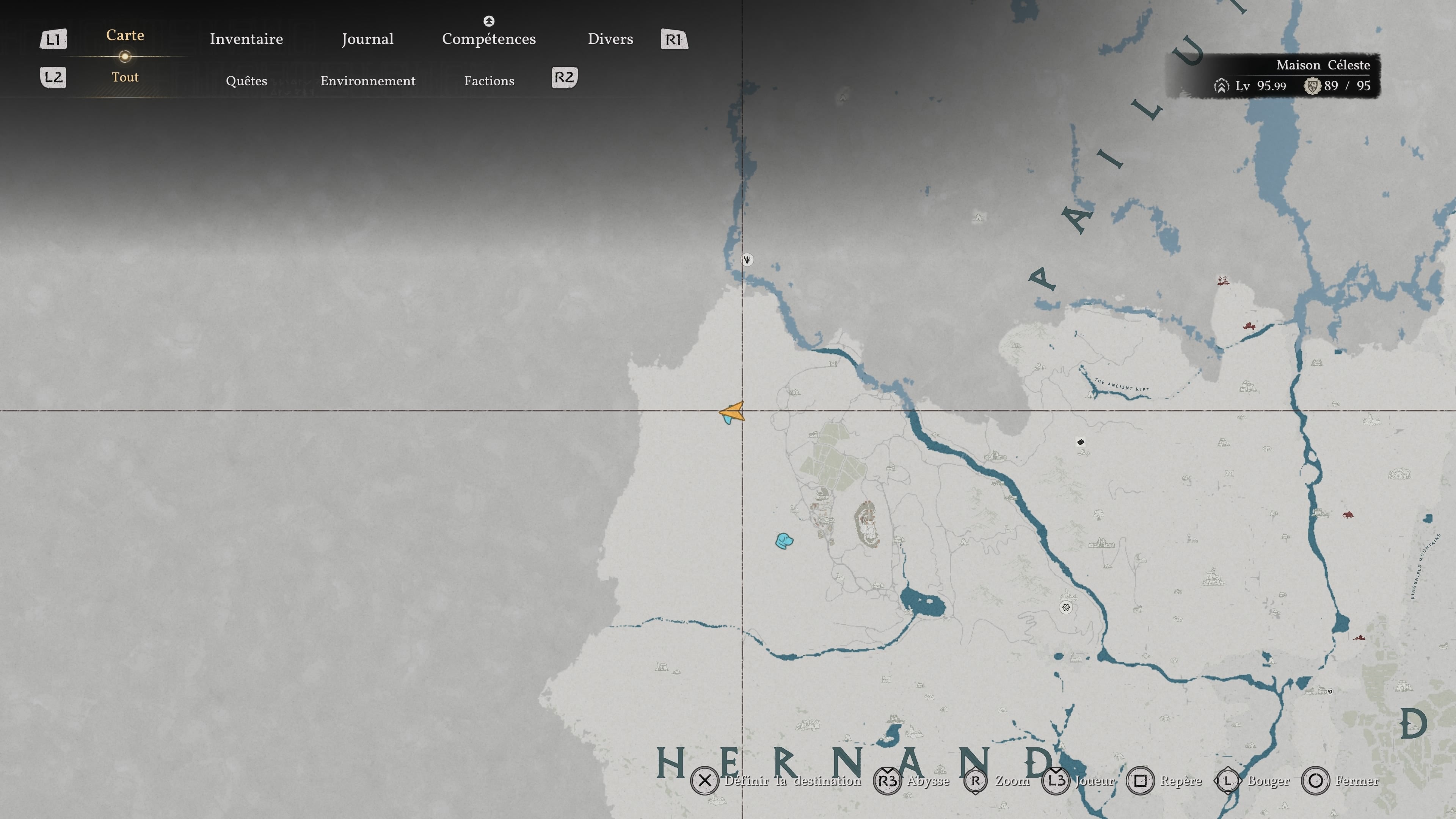This screenshot has height=819, width=1456.
Task: Click the R2 button icon
Action: coord(564,77)
